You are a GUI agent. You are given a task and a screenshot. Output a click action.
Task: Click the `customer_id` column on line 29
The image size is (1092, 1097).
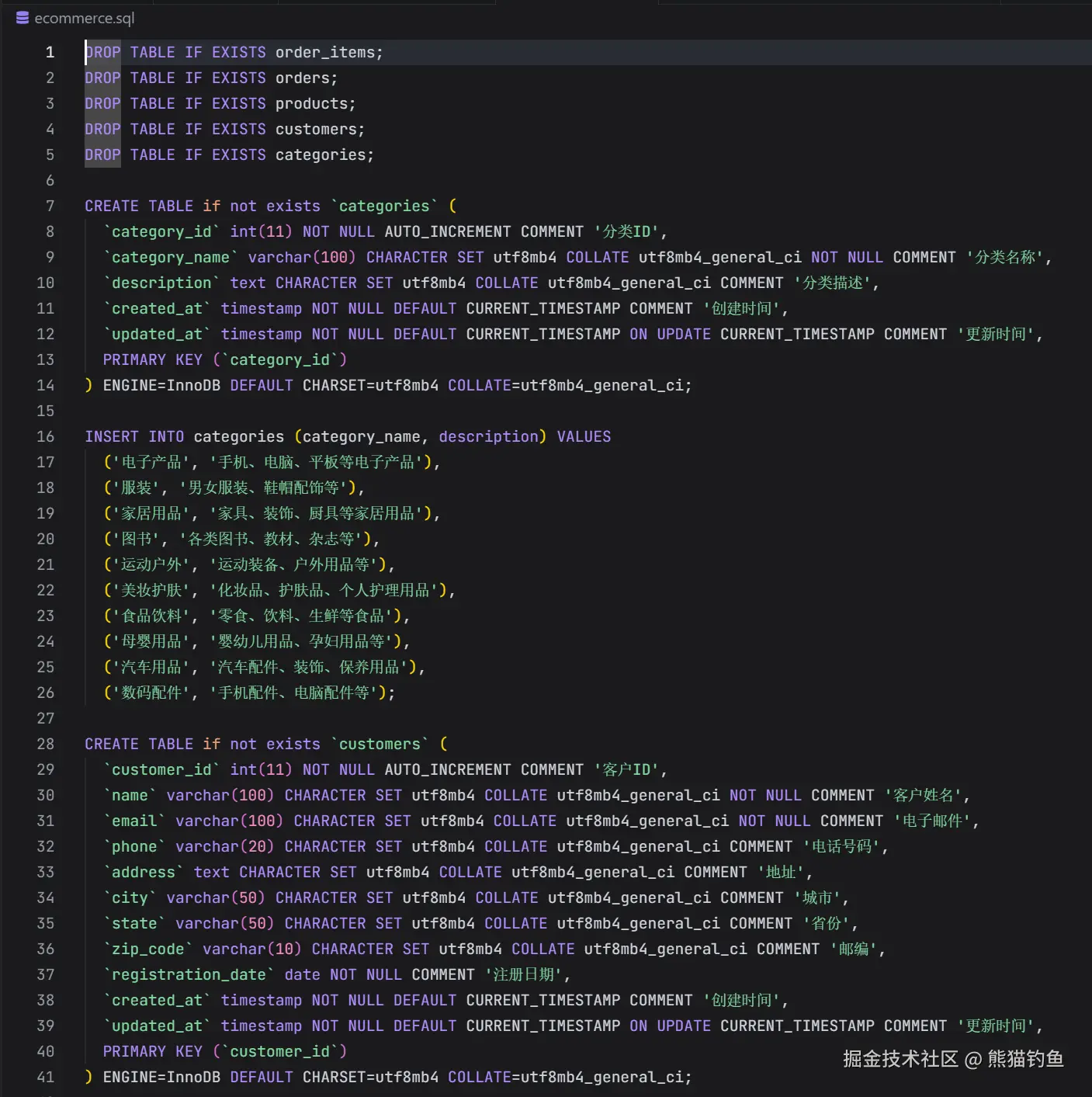coord(161,769)
